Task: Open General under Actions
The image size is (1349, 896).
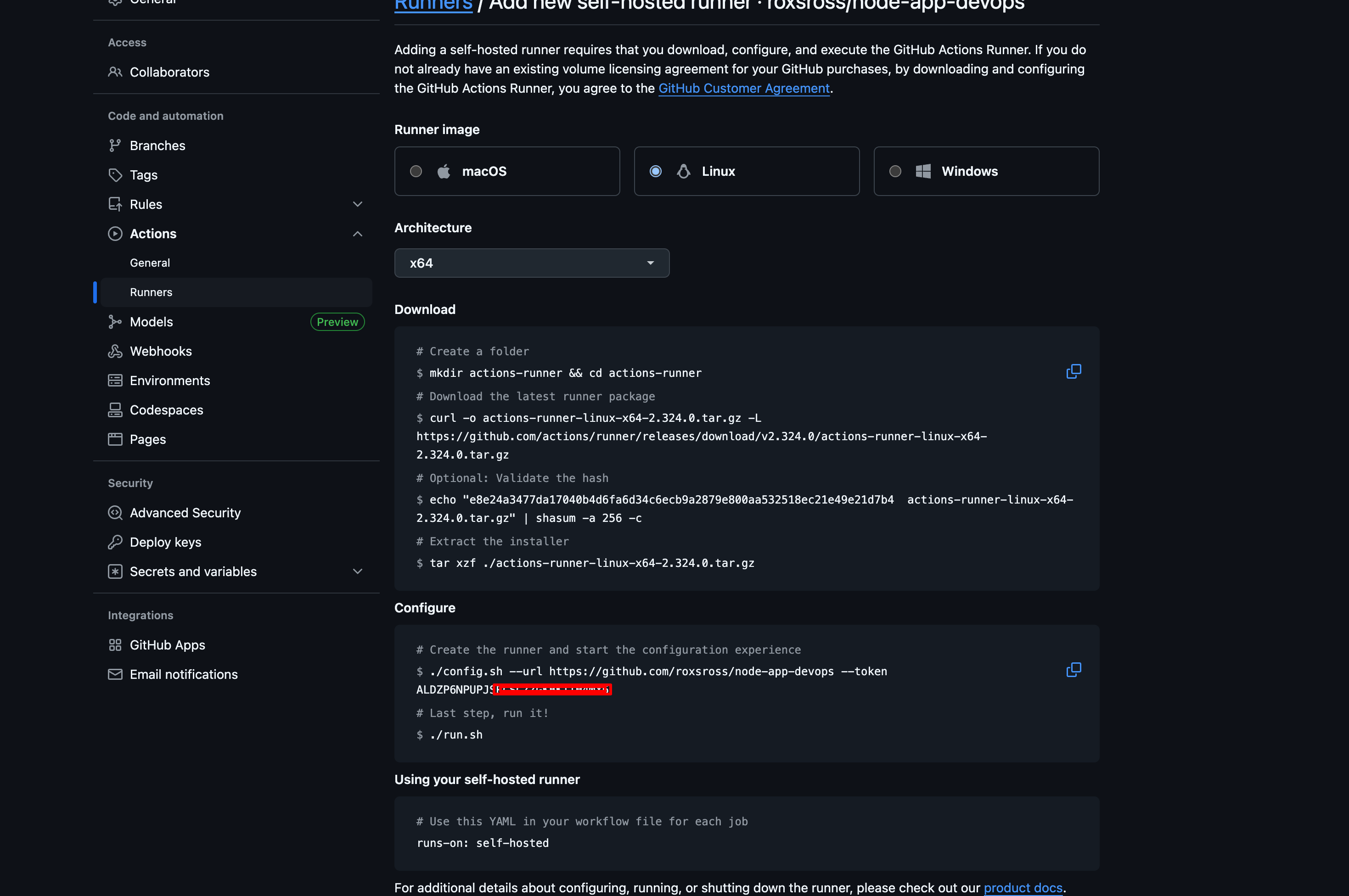Action: coord(150,263)
